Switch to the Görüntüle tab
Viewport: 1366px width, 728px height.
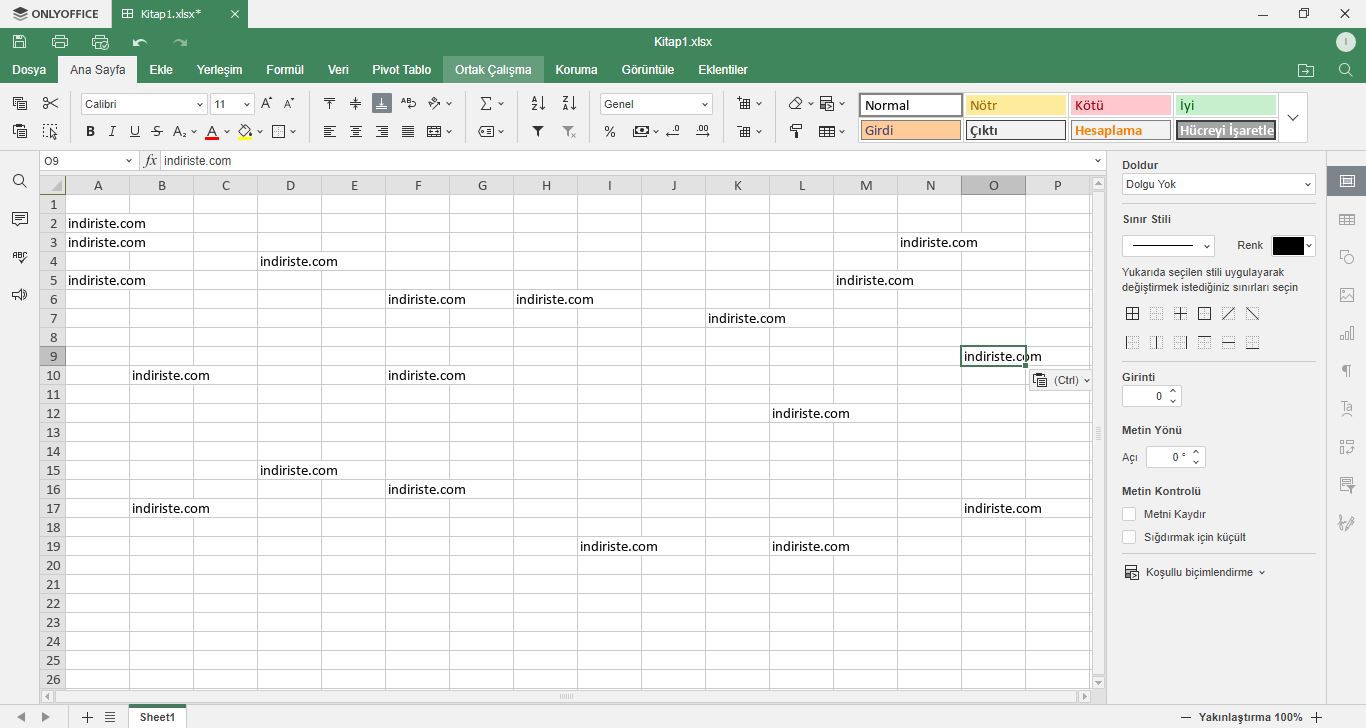[x=648, y=70]
